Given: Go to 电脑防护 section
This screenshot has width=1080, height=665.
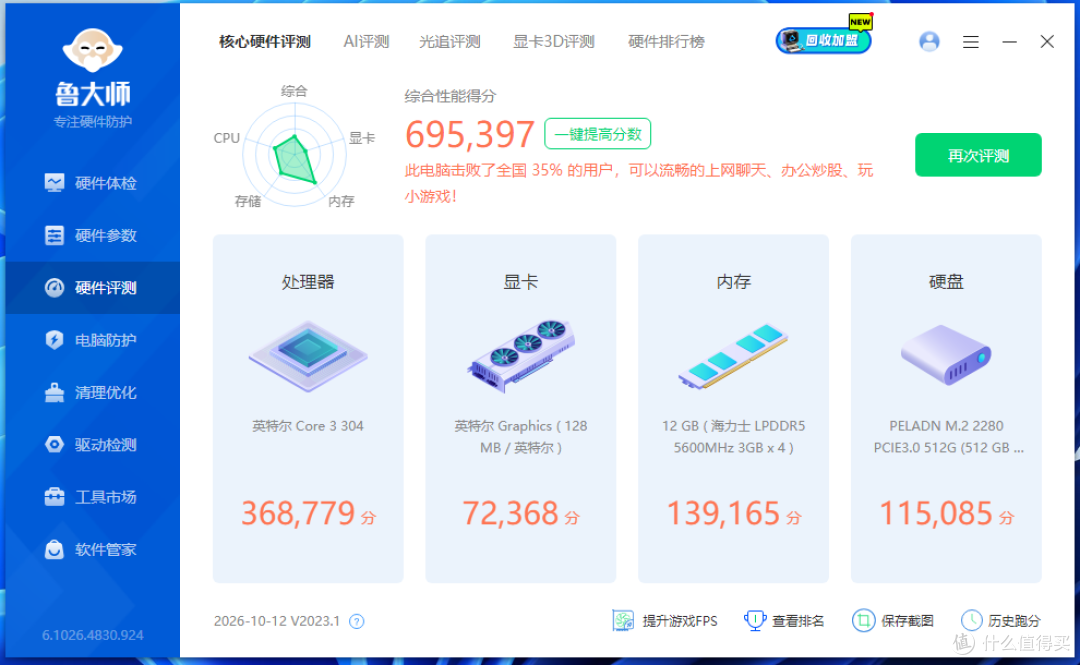Looking at the screenshot, I should [x=92, y=340].
